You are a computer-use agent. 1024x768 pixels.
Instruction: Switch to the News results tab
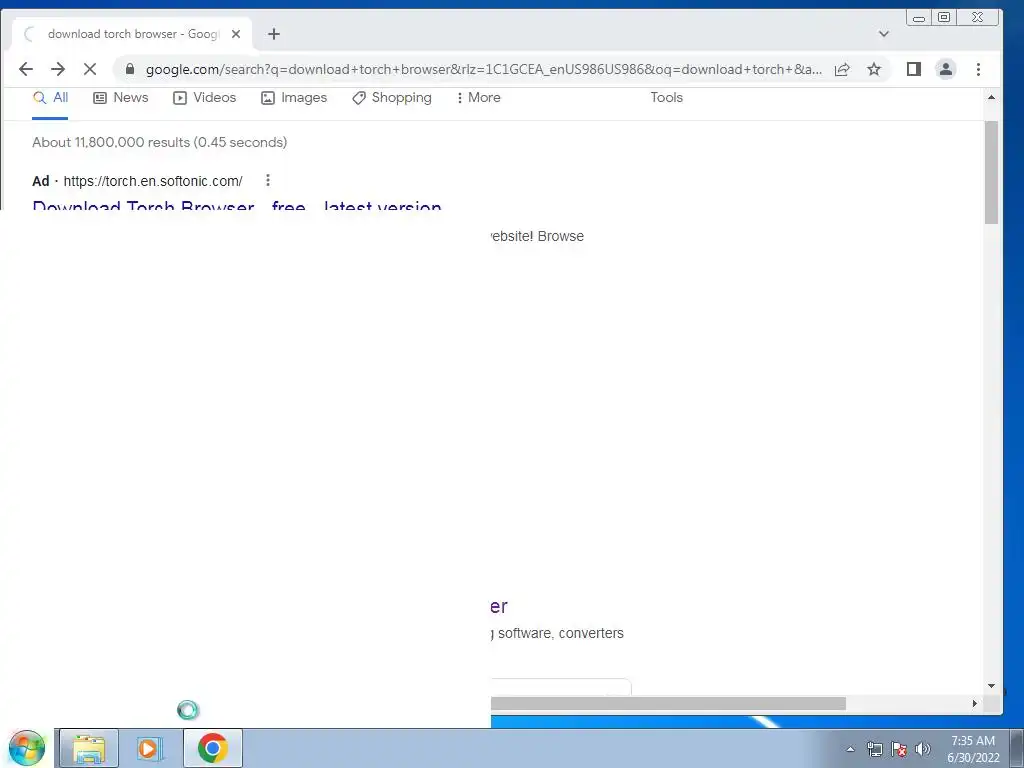point(121,98)
